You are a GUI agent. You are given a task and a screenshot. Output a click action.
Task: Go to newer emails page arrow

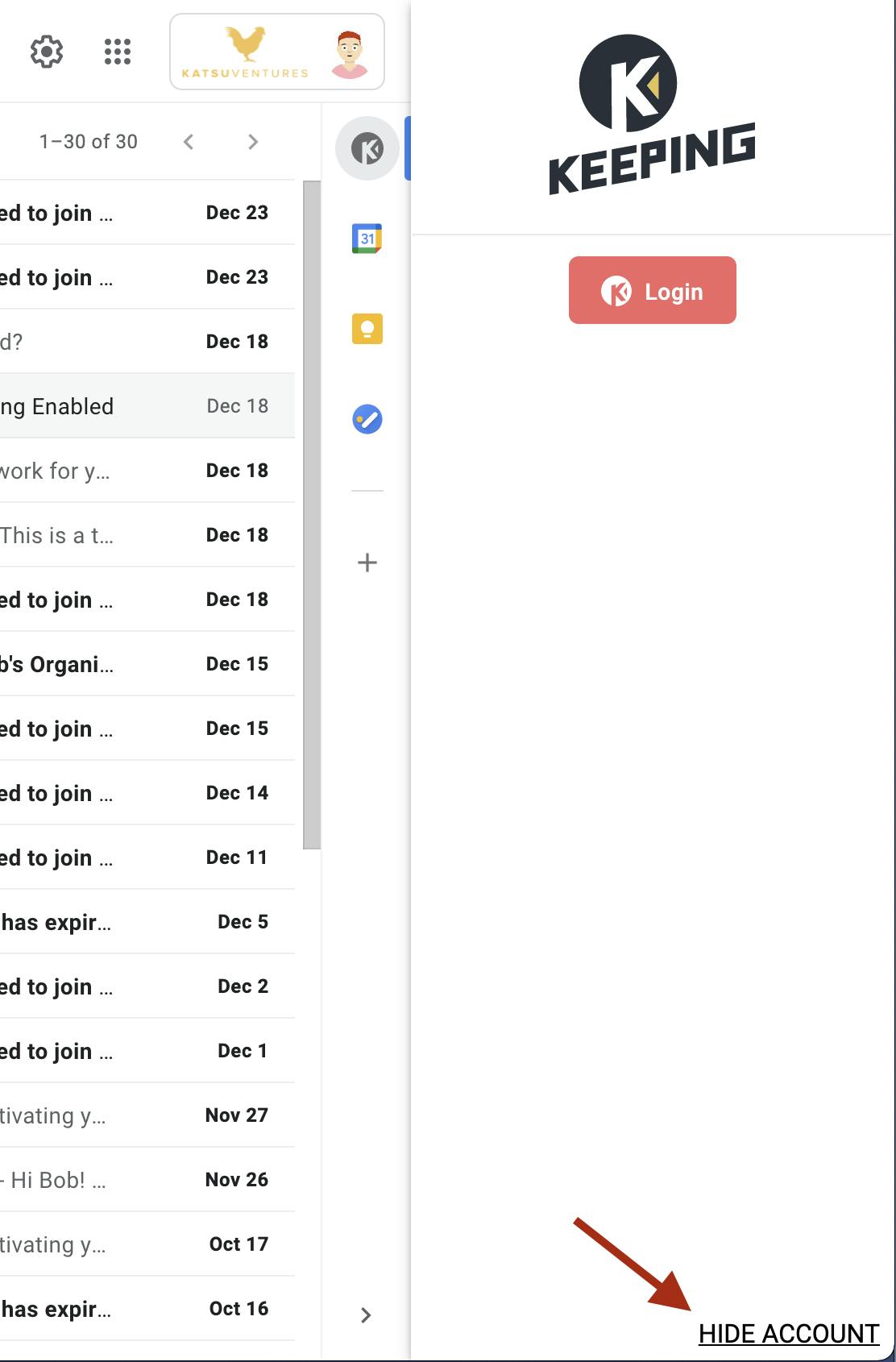tap(189, 142)
